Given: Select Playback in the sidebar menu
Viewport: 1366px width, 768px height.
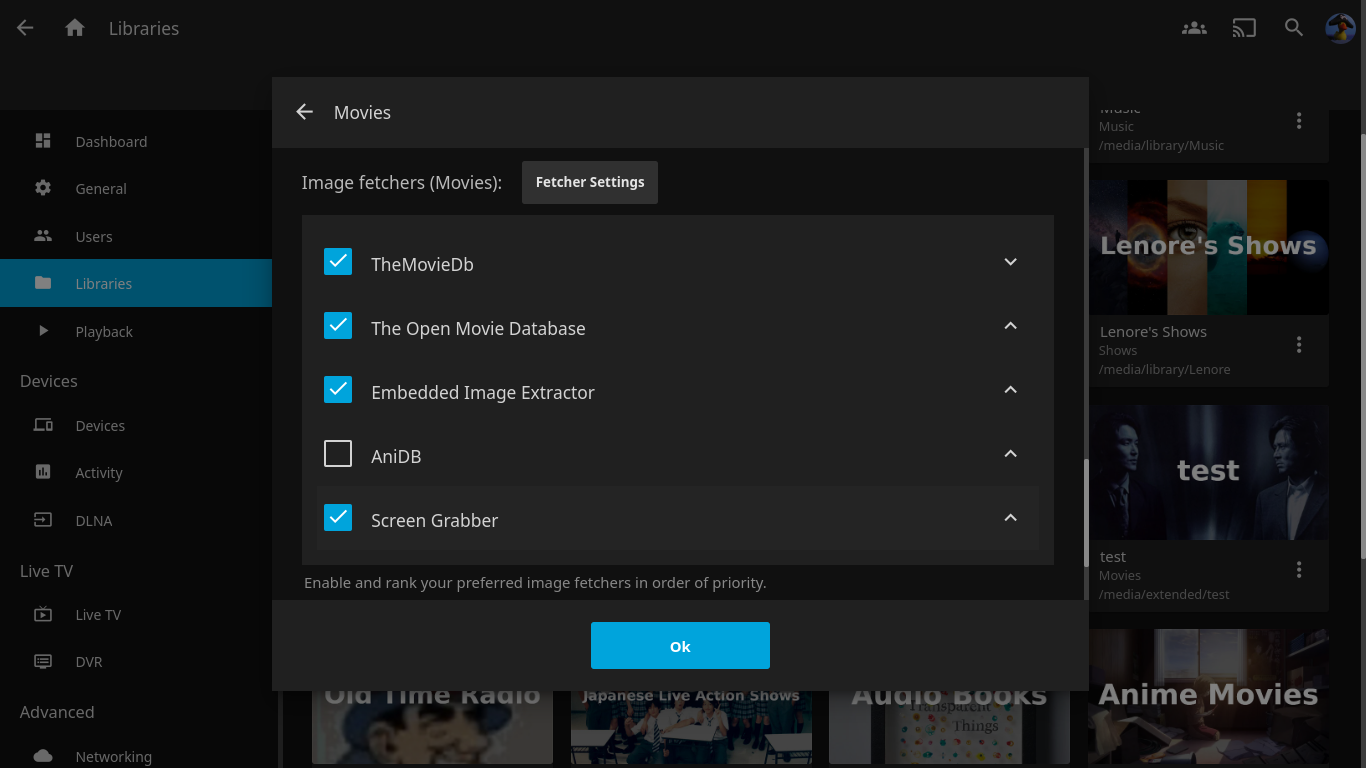Looking at the screenshot, I should (x=104, y=332).
